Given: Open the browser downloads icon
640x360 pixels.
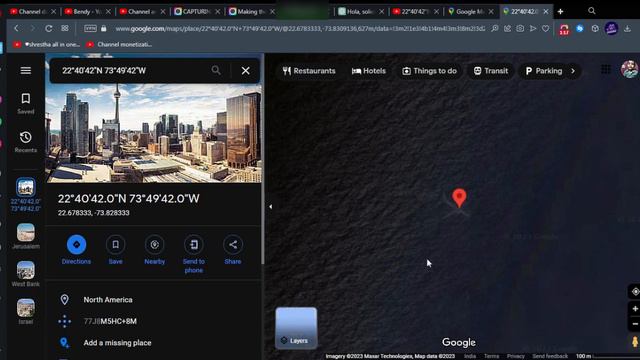Looking at the screenshot, I should (627, 29).
